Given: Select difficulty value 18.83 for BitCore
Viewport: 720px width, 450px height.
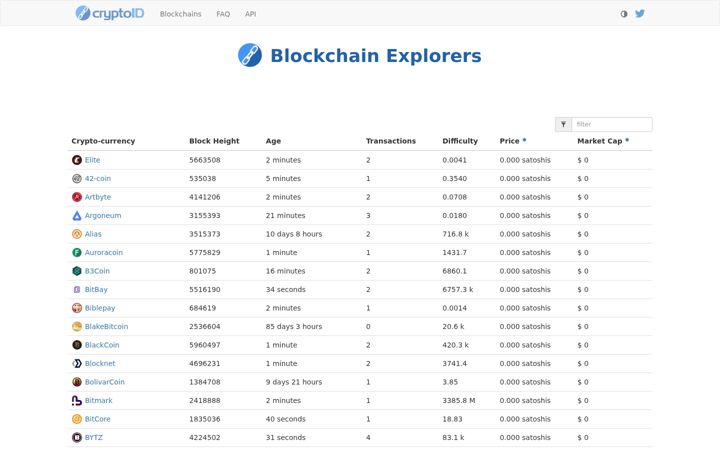Looking at the screenshot, I should click(452, 419).
